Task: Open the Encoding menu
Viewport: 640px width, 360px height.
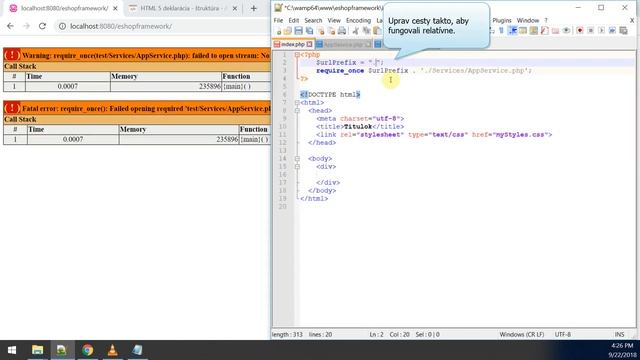Action: [x=358, y=20]
